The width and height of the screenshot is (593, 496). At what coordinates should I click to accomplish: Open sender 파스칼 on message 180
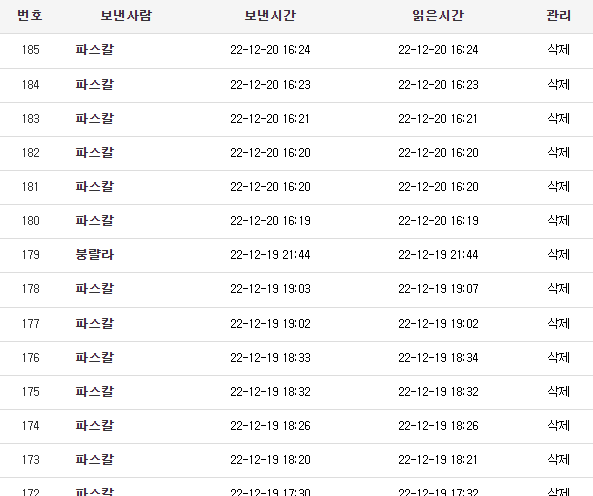95,220
